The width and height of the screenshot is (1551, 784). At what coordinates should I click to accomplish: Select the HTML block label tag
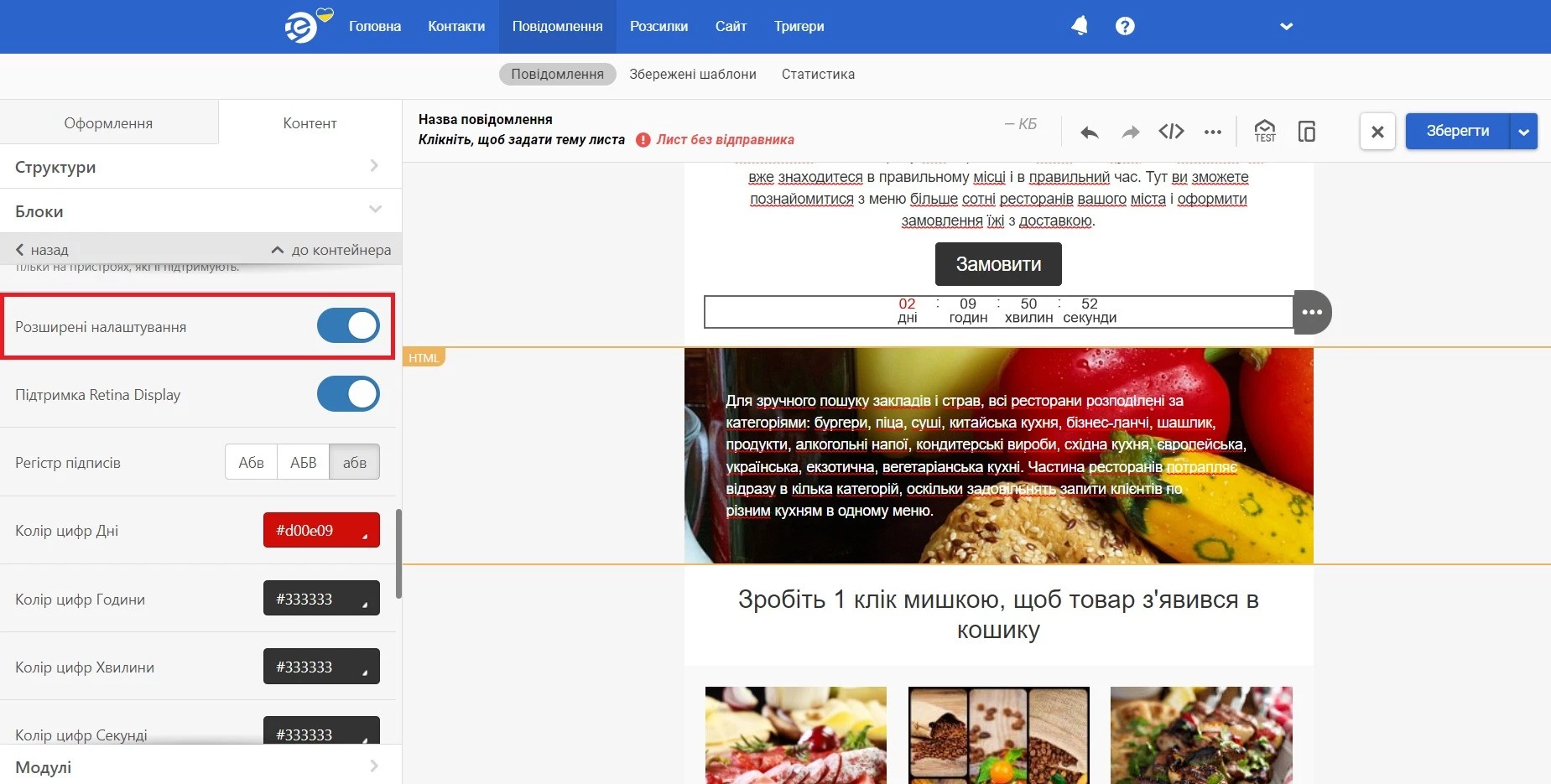424,358
